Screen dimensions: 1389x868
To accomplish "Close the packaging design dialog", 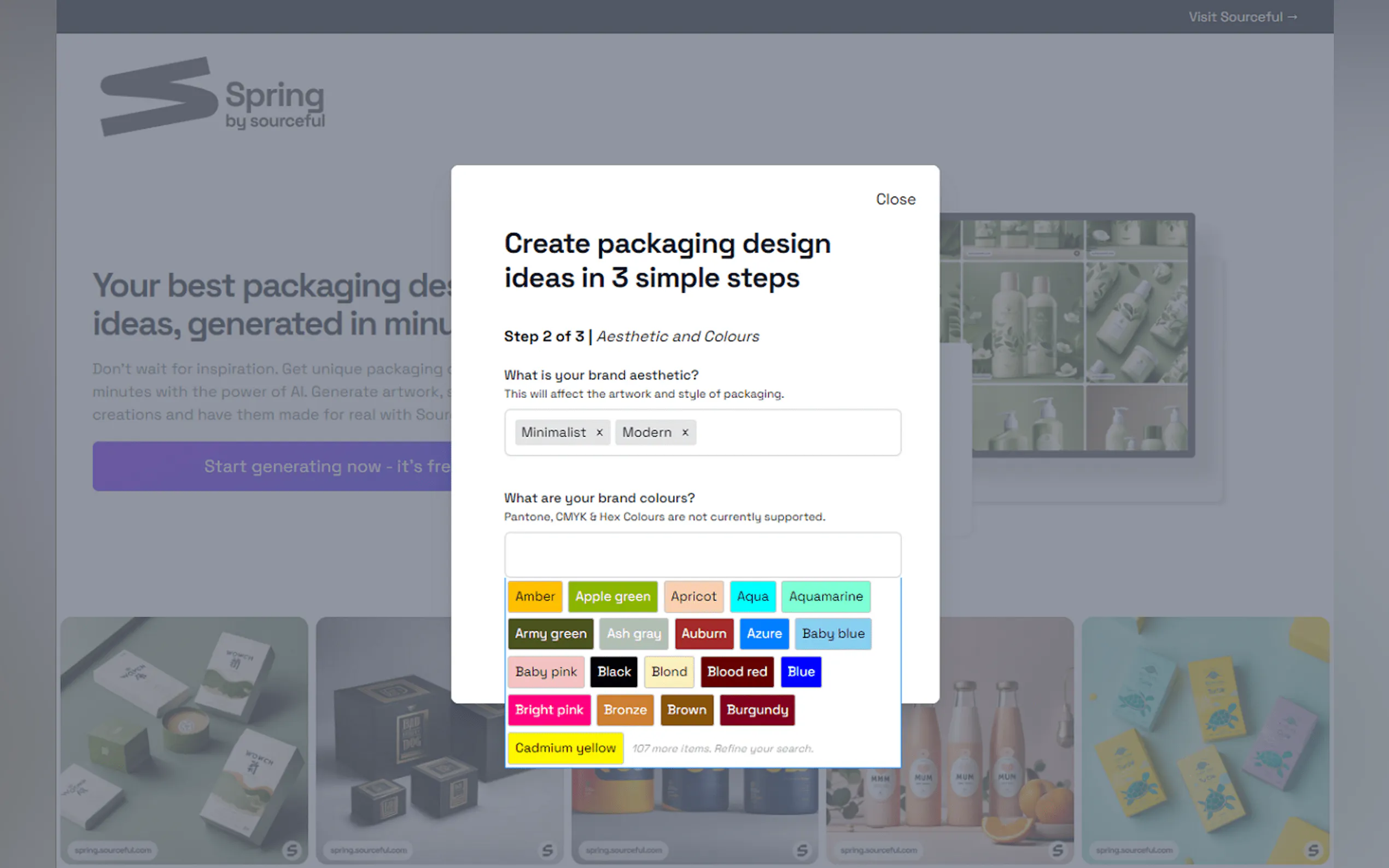I will (895, 199).
